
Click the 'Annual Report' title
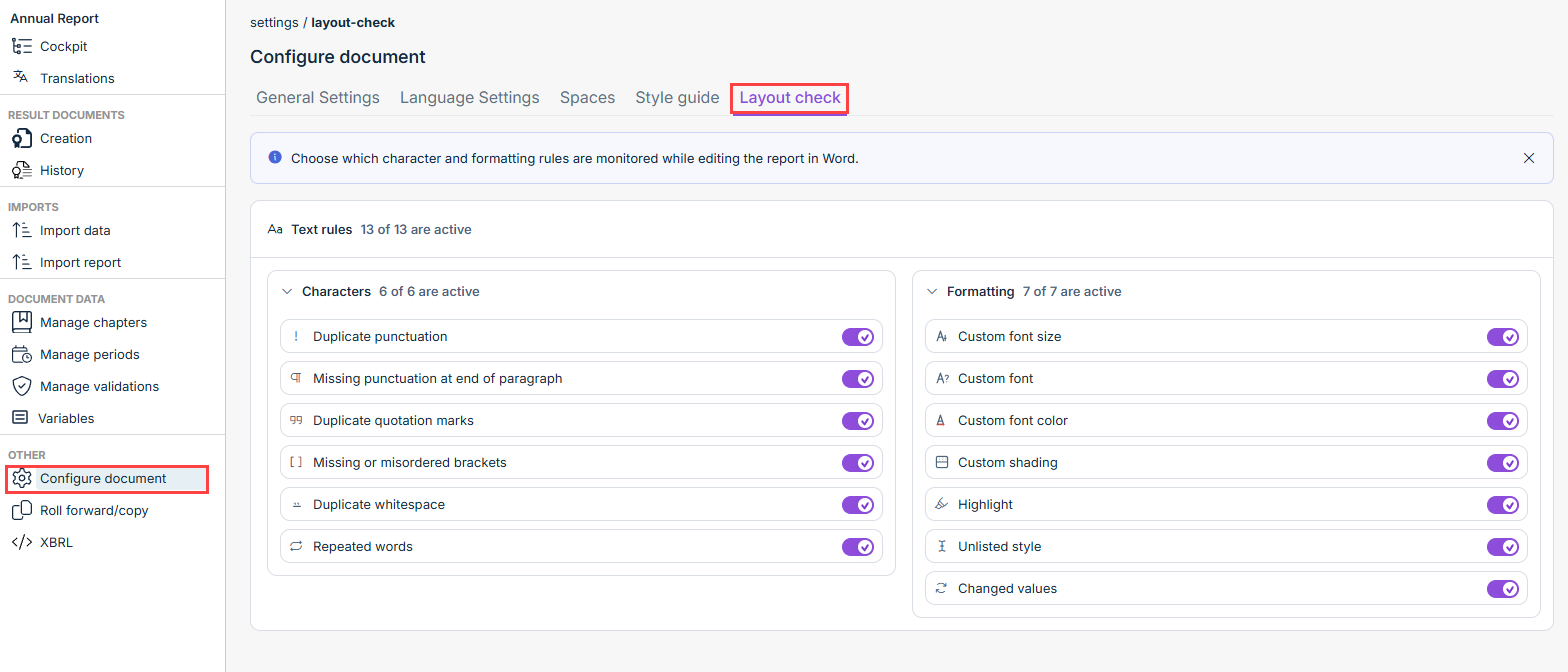point(54,18)
